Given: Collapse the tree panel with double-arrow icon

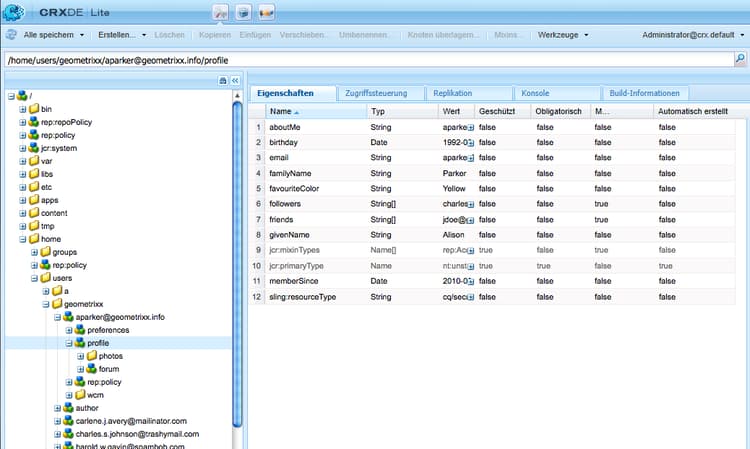Looking at the screenshot, I should [235, 80].
